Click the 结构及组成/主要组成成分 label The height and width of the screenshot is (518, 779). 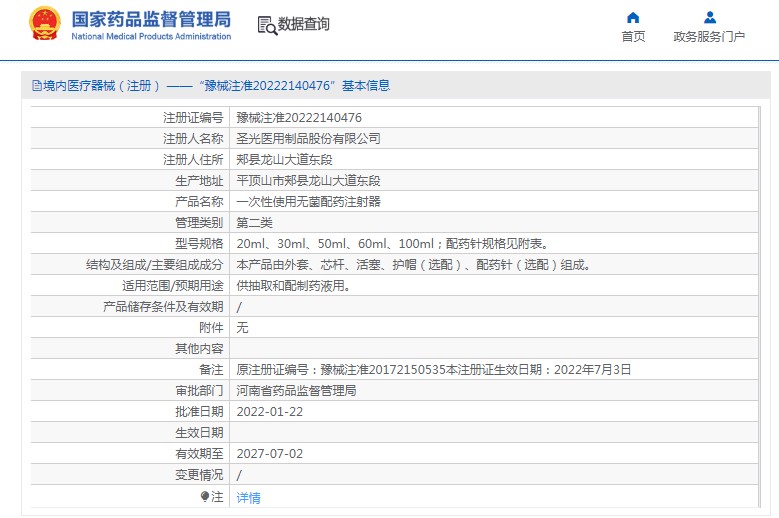coord(155,265)
